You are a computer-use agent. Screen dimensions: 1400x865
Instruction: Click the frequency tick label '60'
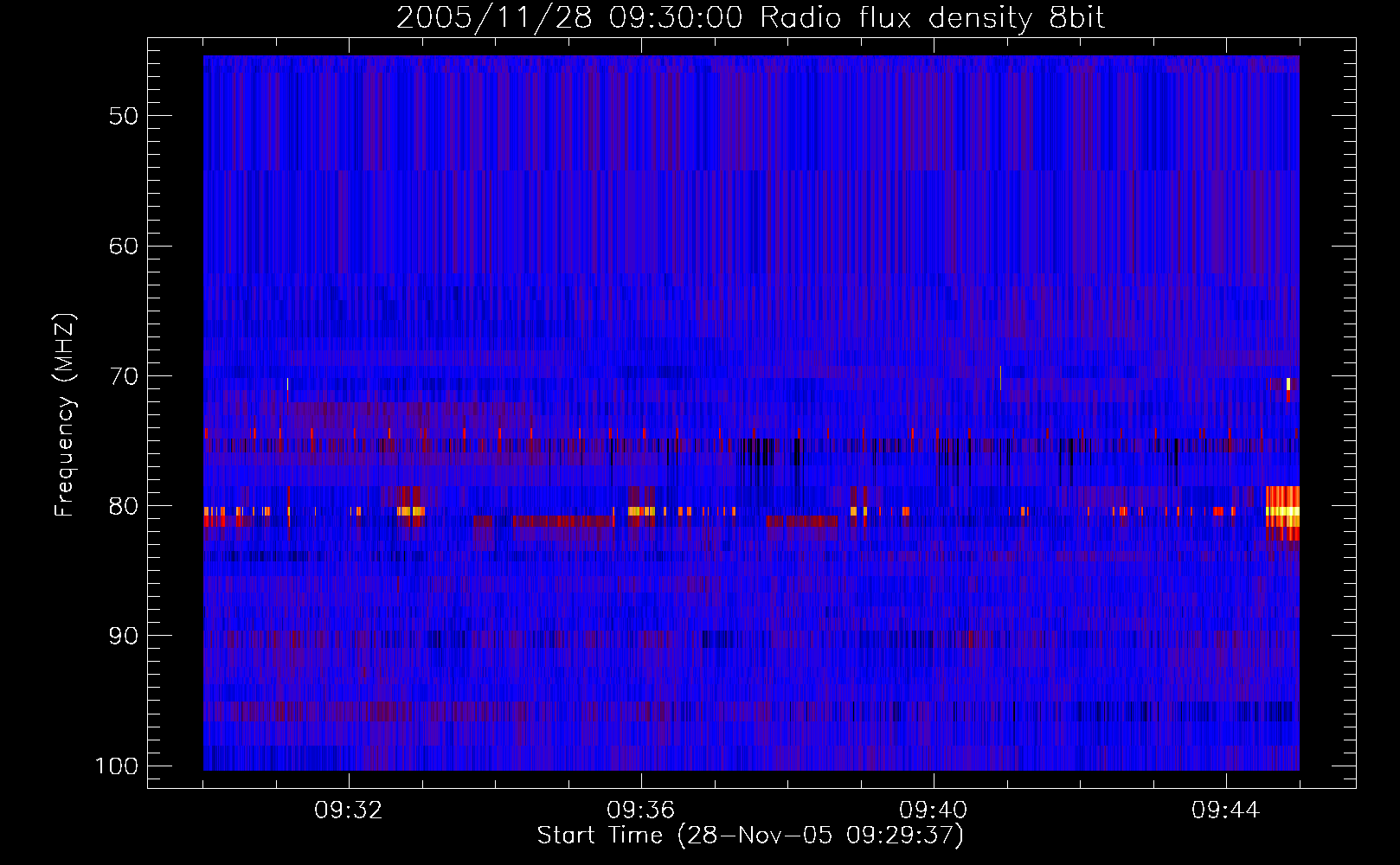point(124,246)
